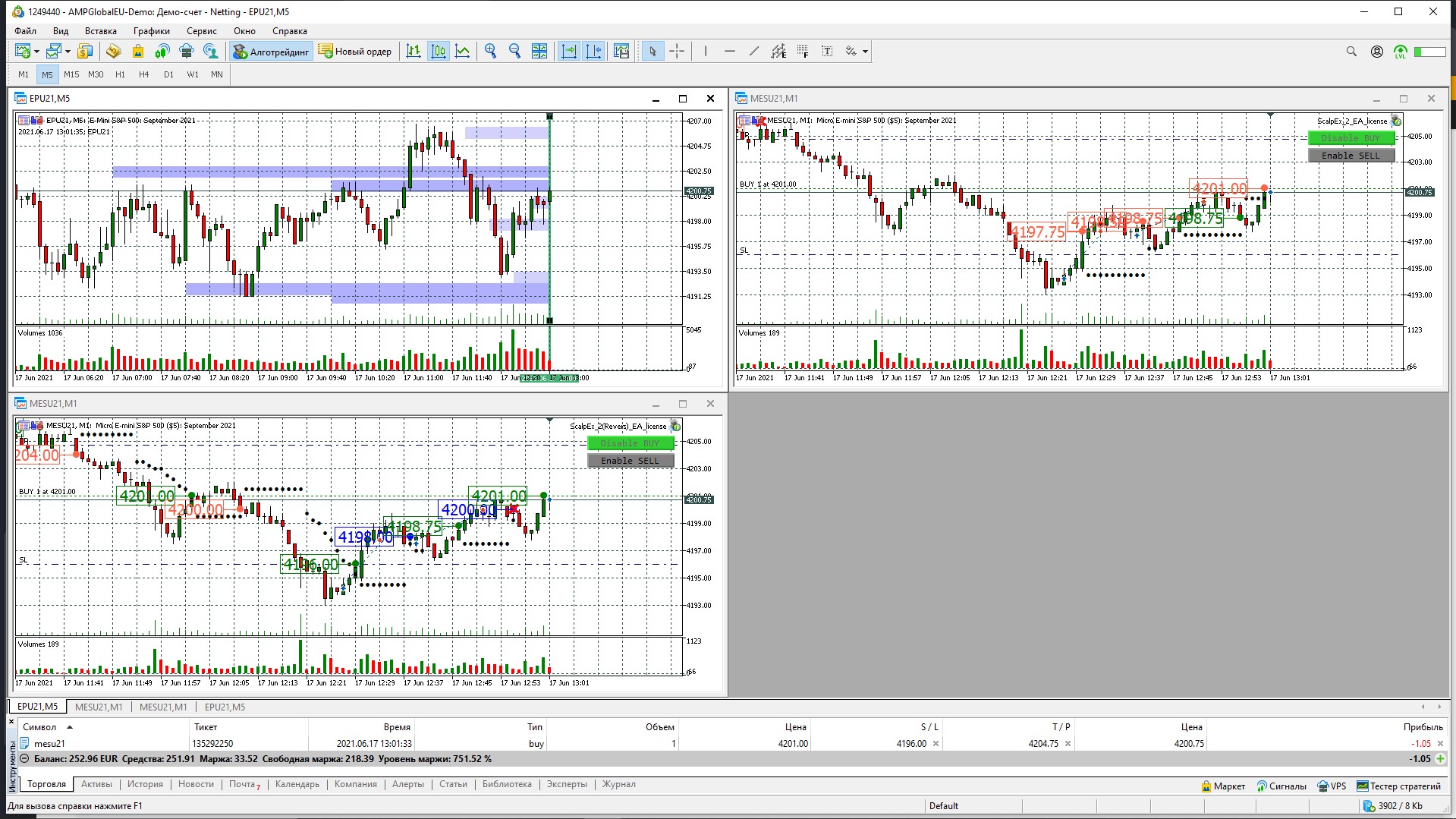Screen dimensions: 1456x819
Task: Click the connection status 3902 / 8 Kb
Action: (1393, 806)
